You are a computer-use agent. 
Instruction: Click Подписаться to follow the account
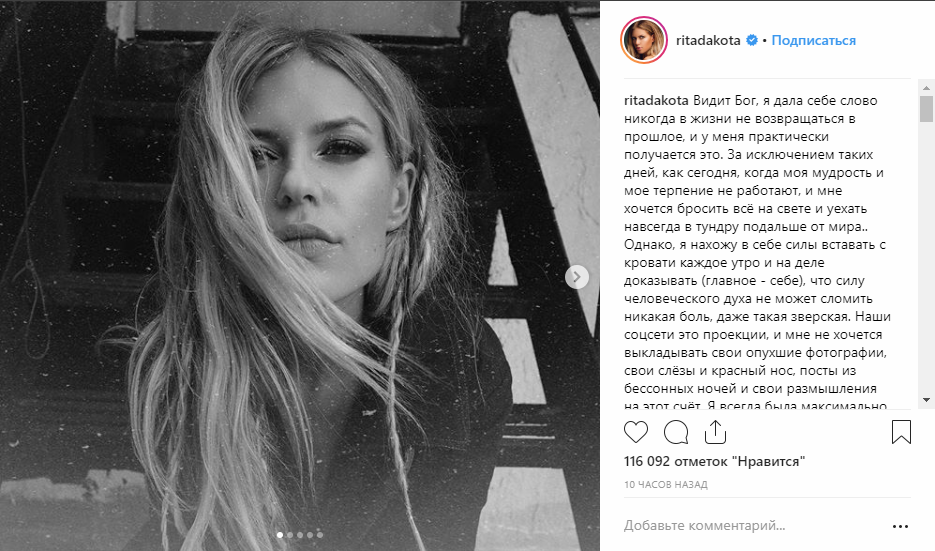[813, 41]
